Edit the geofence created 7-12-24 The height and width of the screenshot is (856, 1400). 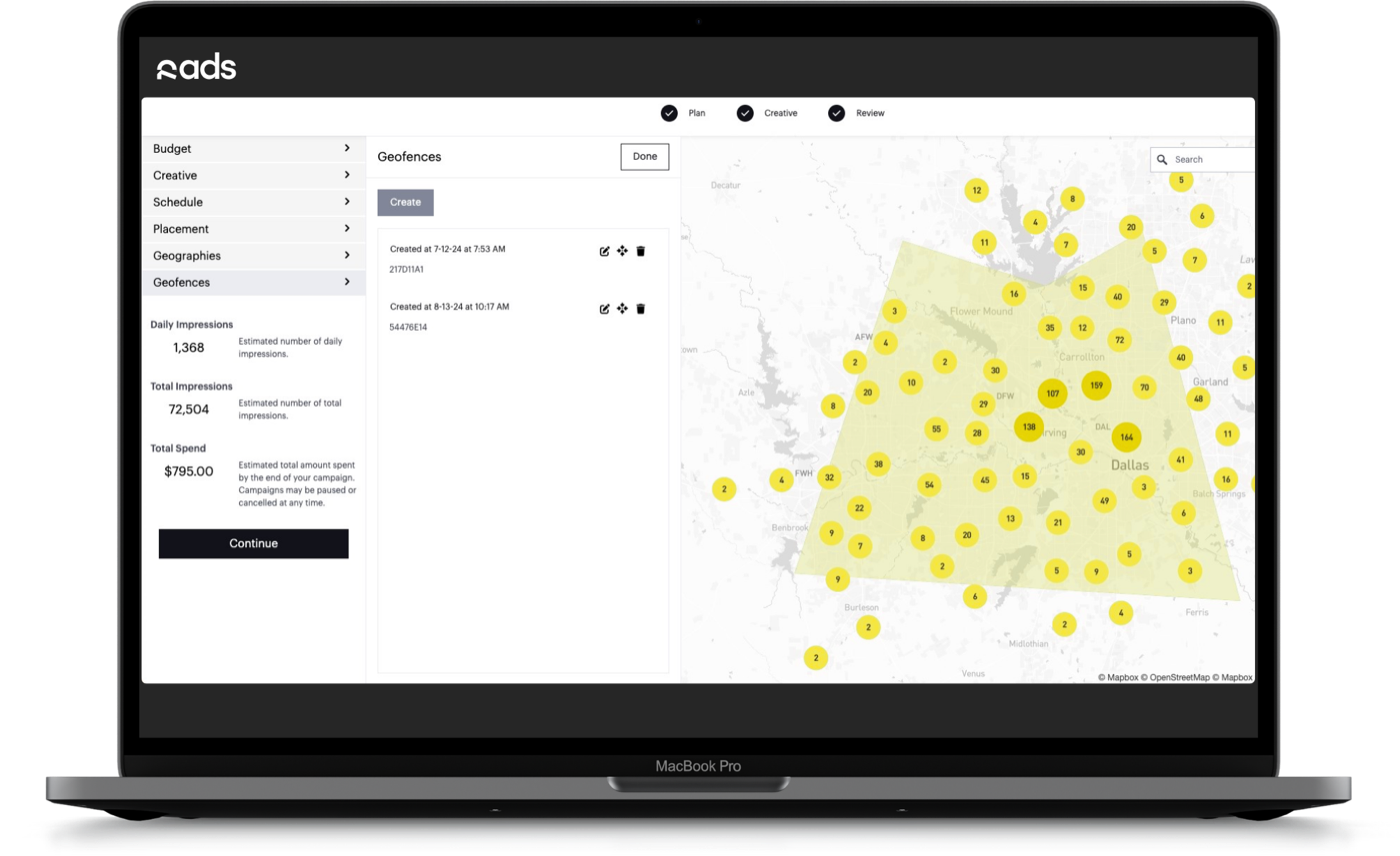[x=604, y=251]
